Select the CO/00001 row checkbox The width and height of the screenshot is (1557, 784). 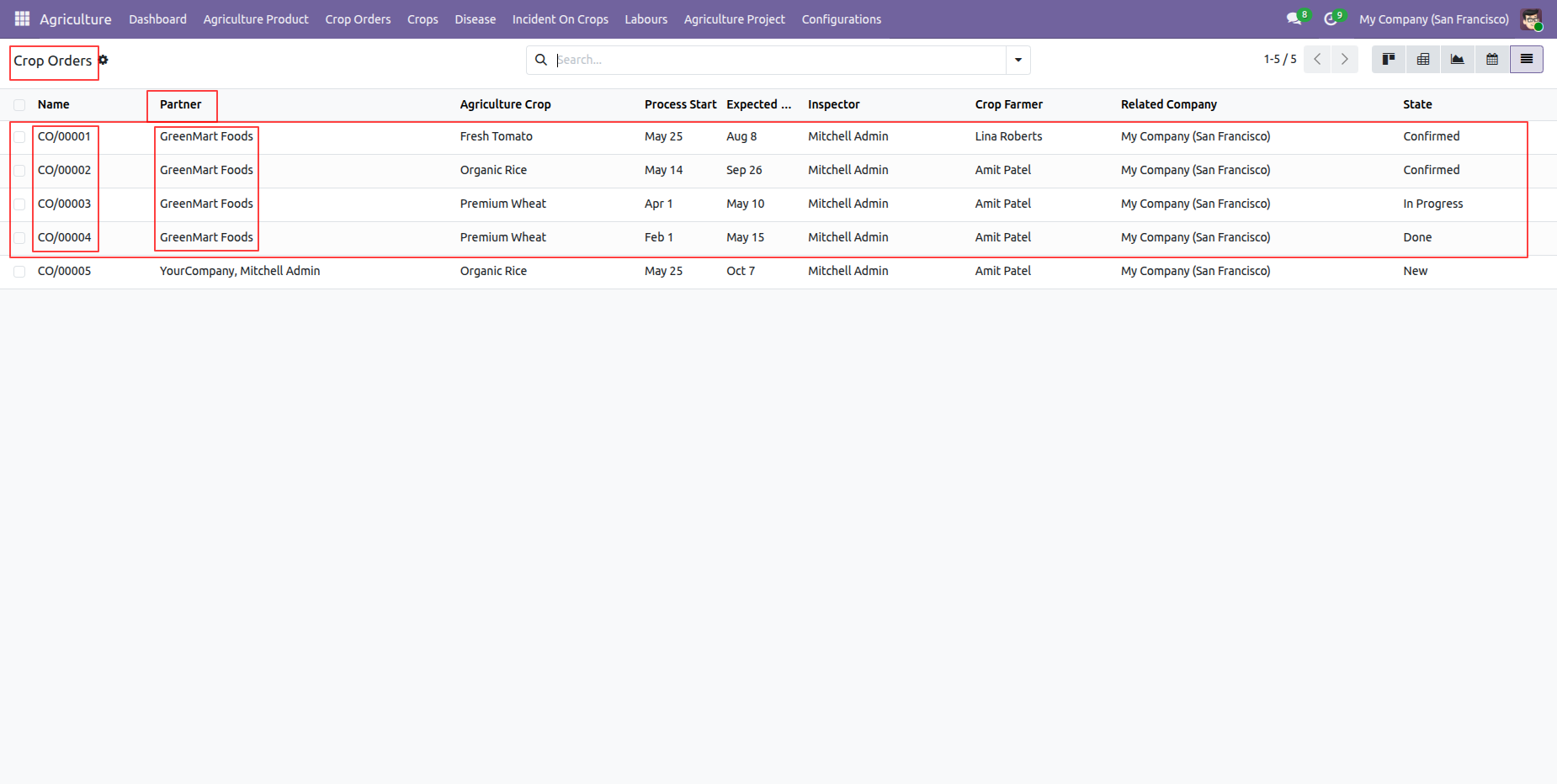tap(19, 137)
